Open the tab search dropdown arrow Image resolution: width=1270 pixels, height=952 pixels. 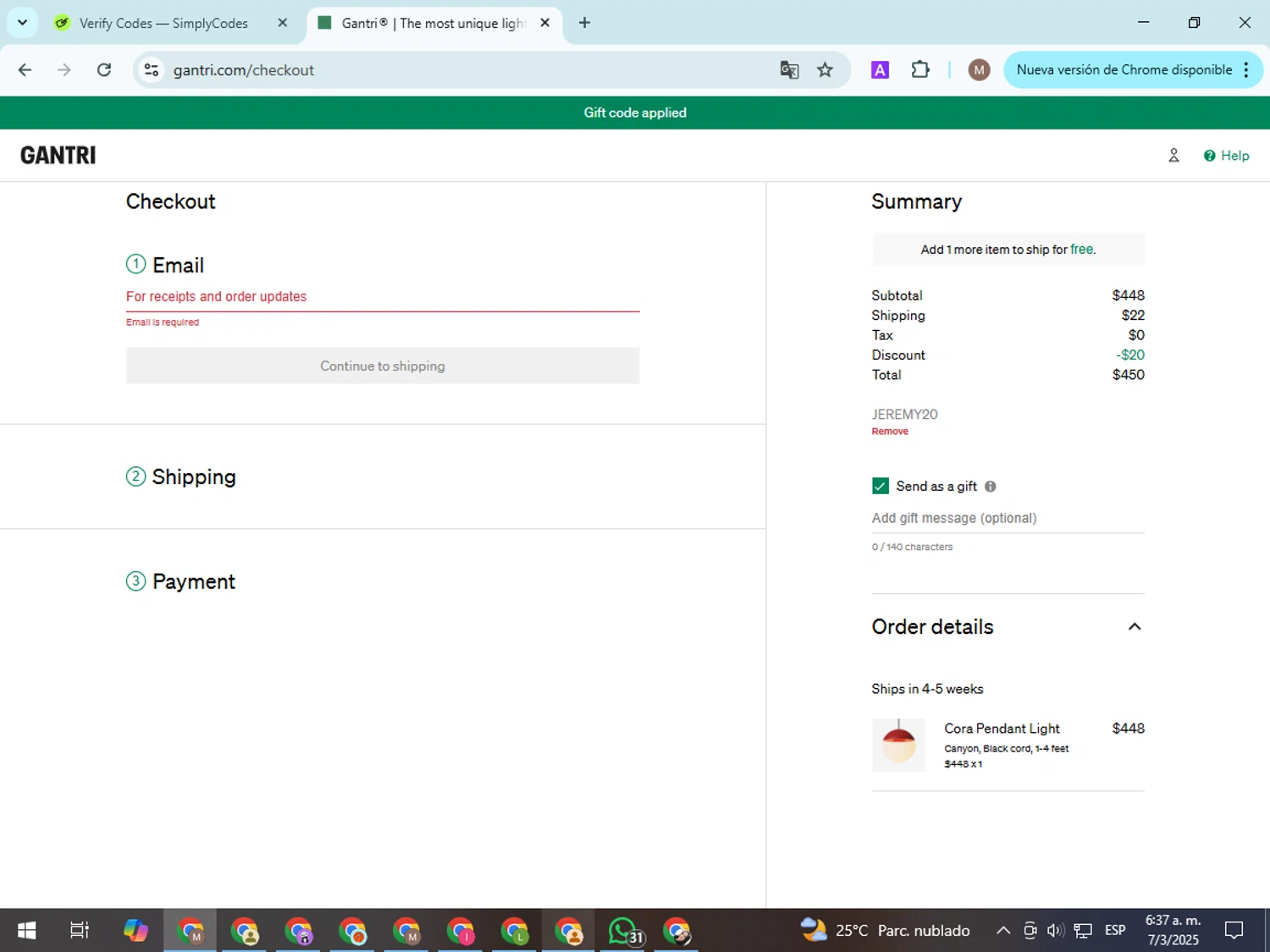pos(22,23)
